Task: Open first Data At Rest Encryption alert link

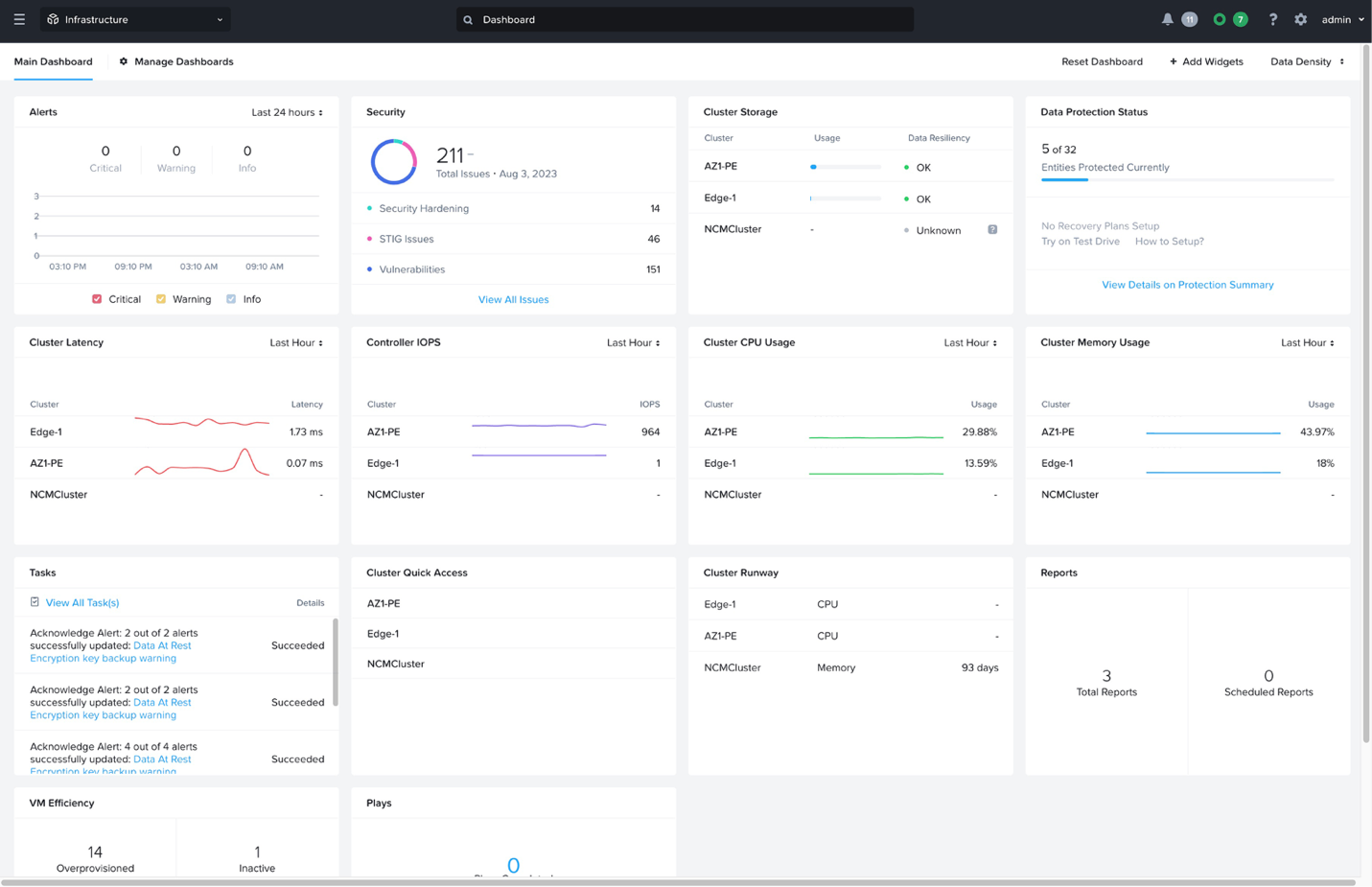Action: click(110, 652)
